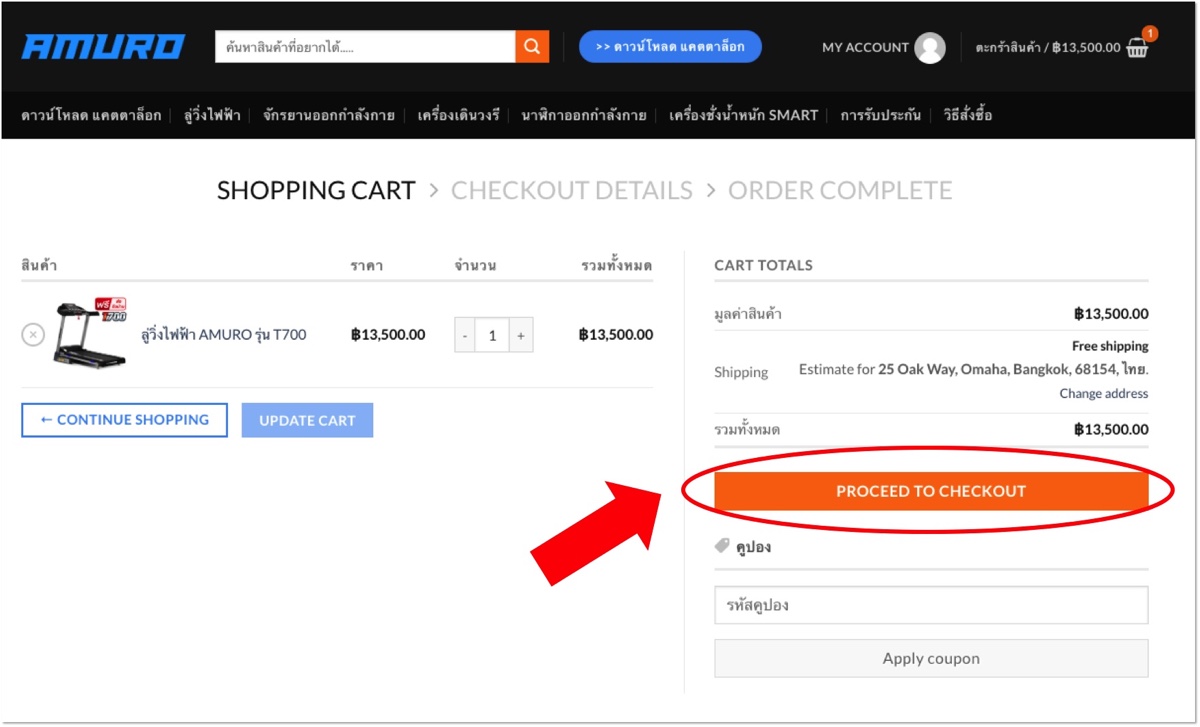Click the blue ดาวน์โหลด แคตตาล็อก button
This screenshot has height=727, width=1200.
coord(670,46)
